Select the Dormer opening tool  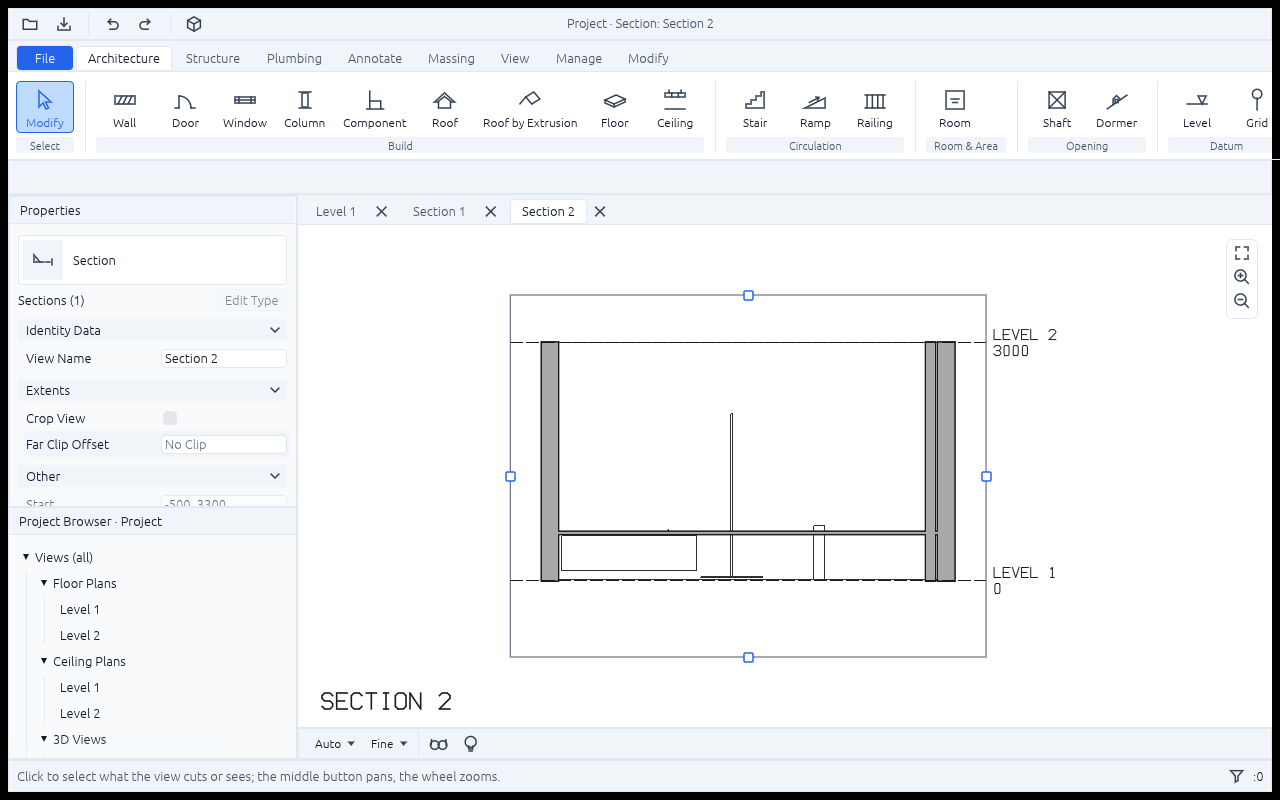click(1117, 108)
